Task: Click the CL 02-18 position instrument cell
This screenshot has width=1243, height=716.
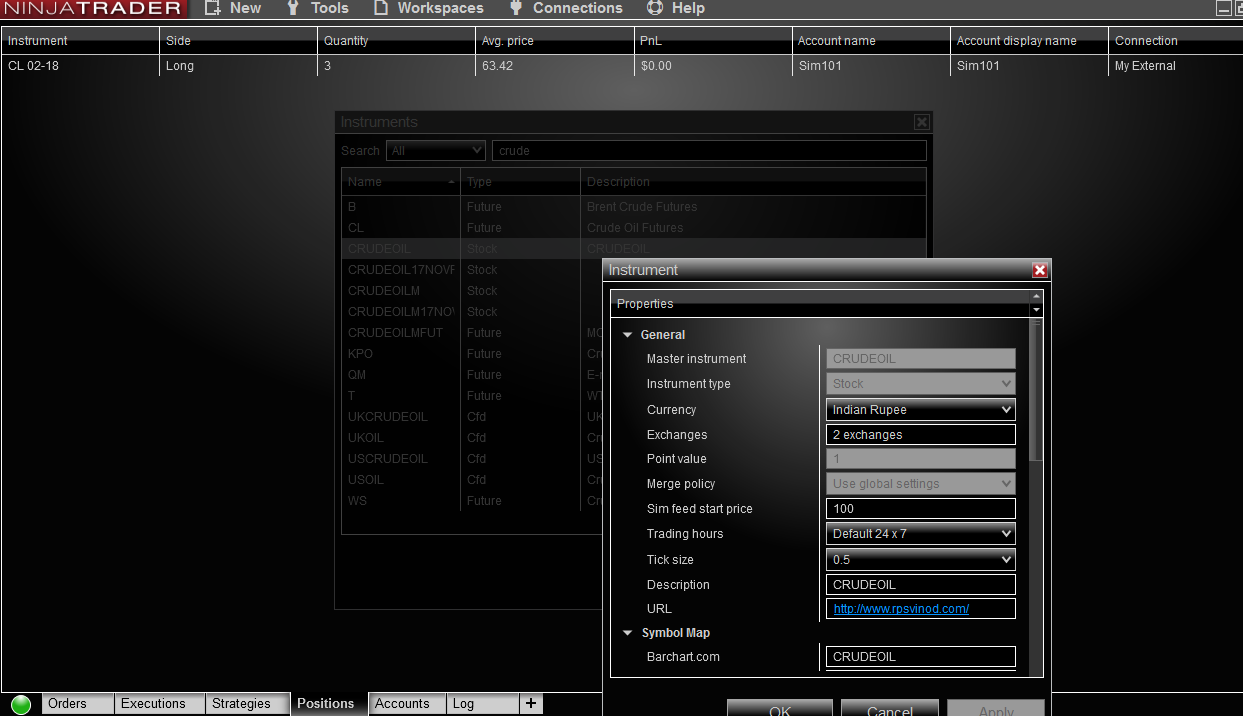Action: coord(80,66)
